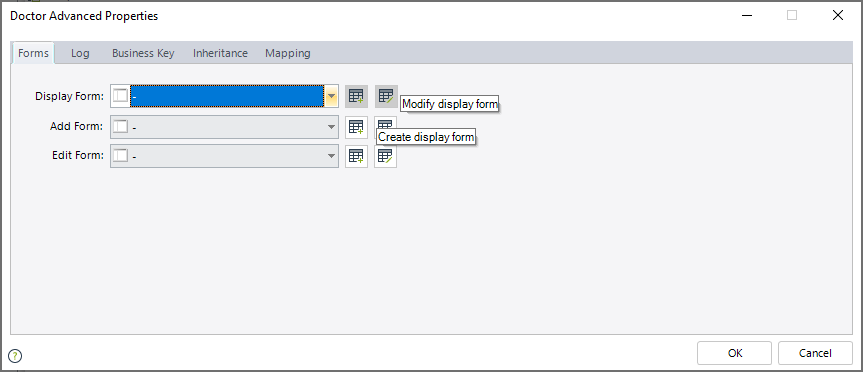863x372 pixels.
Task: Open the Mapping tab
Action: point(288,53)
